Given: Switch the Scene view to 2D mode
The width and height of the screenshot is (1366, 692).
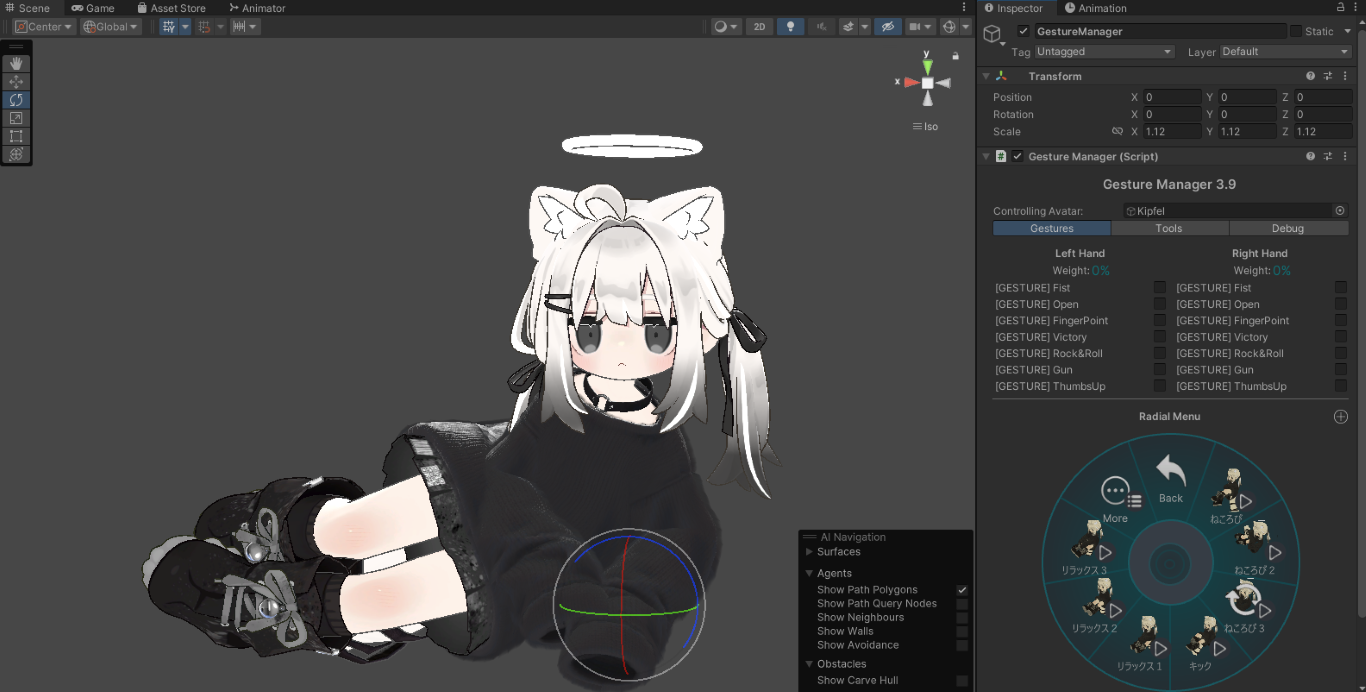Looking at the screenshot, I should [759, 26].
